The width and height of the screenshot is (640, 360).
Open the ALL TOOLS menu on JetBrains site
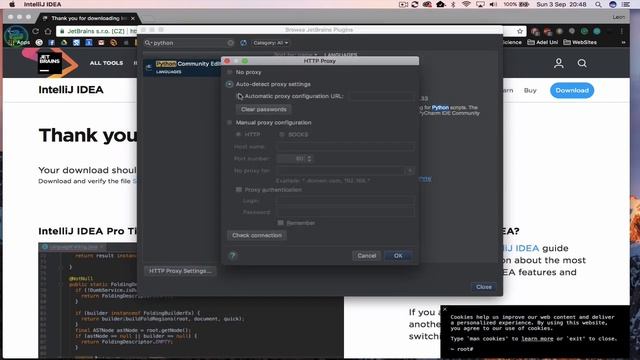pyautogui.click(x=106, y=63)
